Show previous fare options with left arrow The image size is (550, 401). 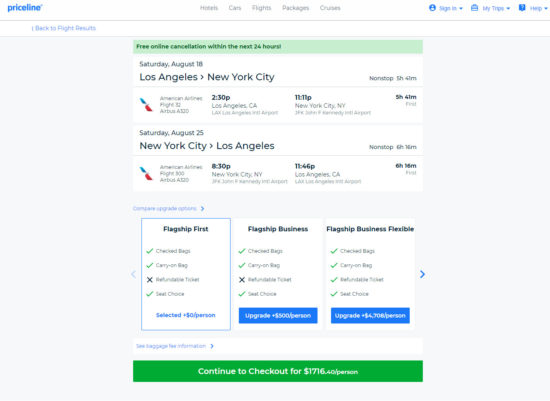(x=133, y=274)
